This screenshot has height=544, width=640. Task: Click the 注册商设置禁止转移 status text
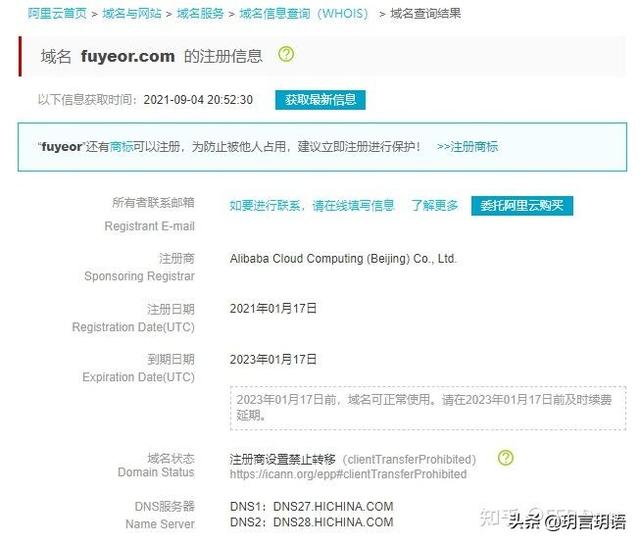coord(282,460)
